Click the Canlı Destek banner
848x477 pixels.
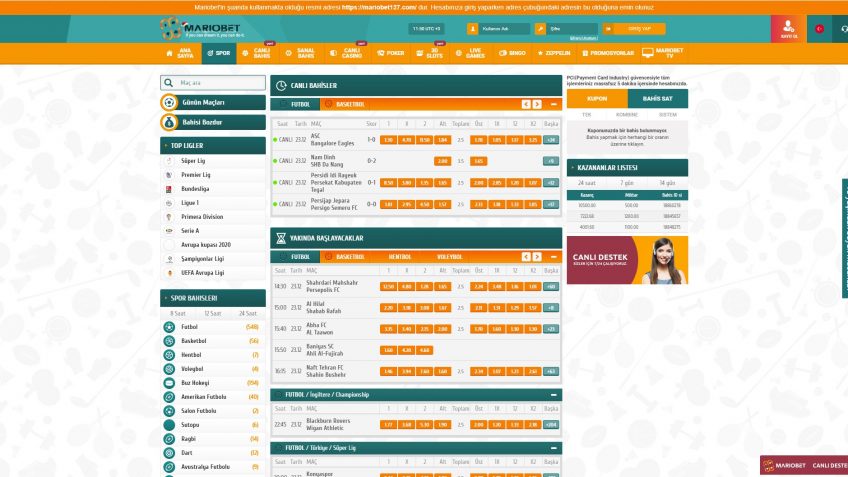[627, 260]
